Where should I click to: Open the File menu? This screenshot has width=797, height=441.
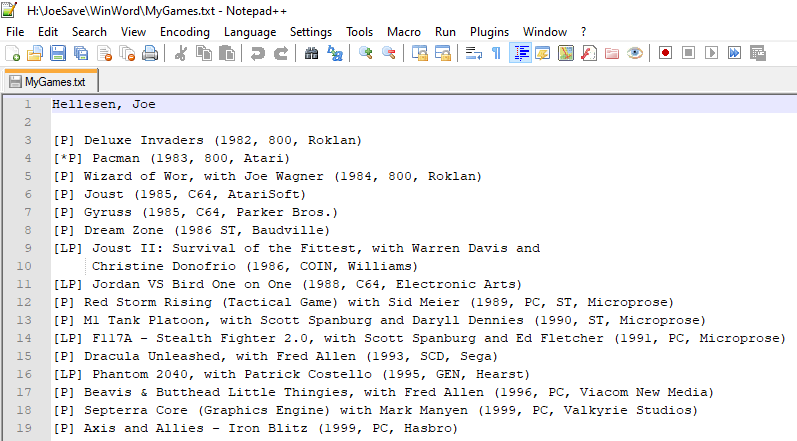[x=15, y=32]
